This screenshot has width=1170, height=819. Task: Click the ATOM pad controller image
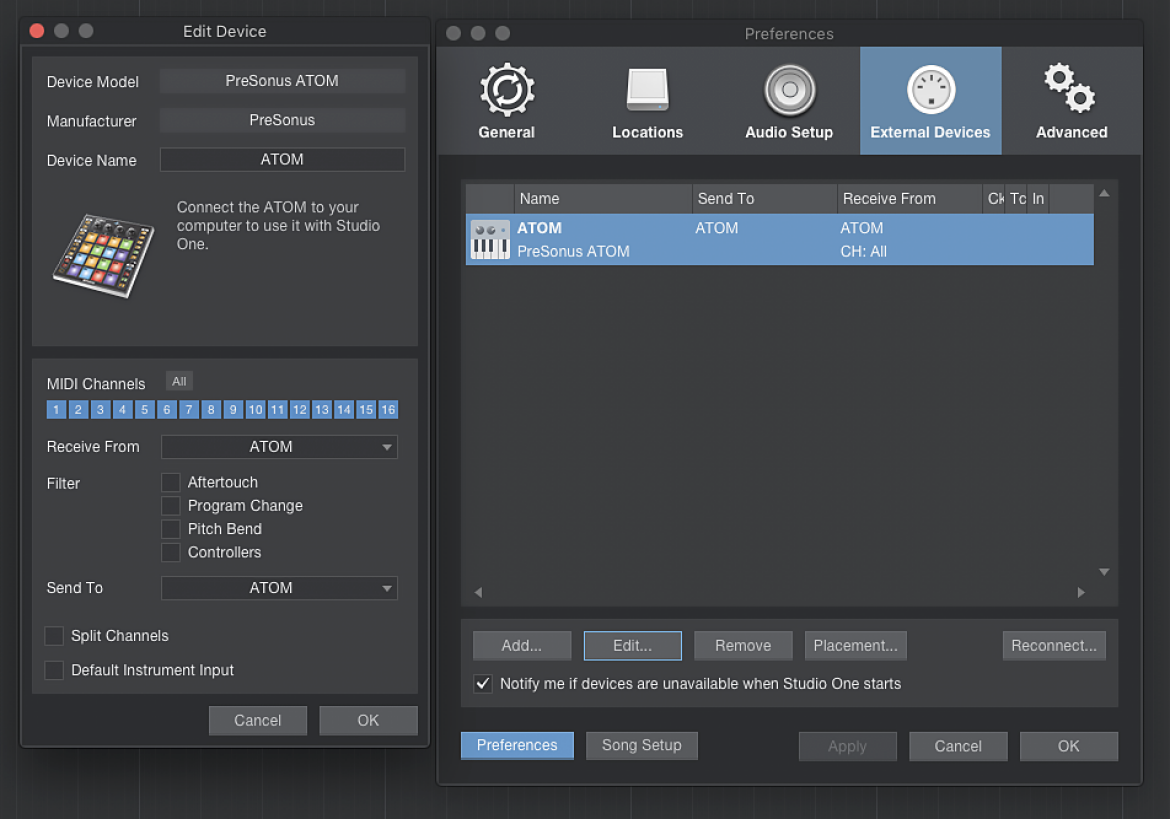point(104,255)
